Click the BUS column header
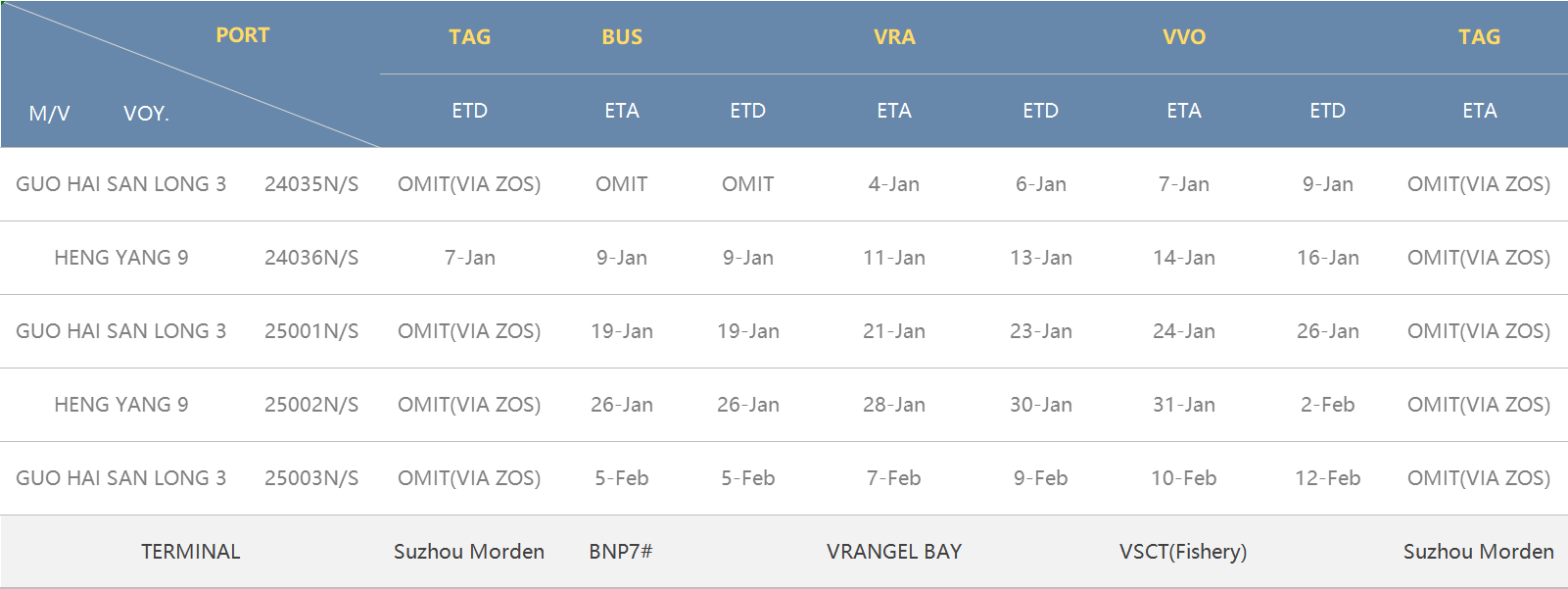 tap(622, 37)
